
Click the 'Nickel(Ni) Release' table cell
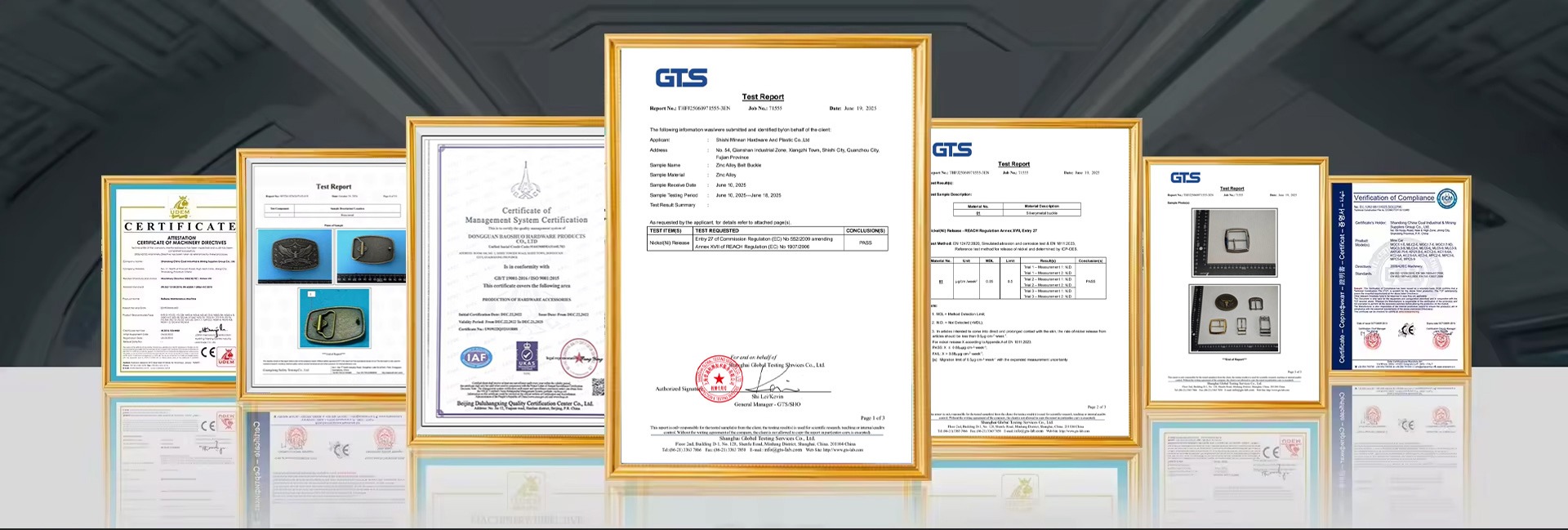[x=670, y=243]
